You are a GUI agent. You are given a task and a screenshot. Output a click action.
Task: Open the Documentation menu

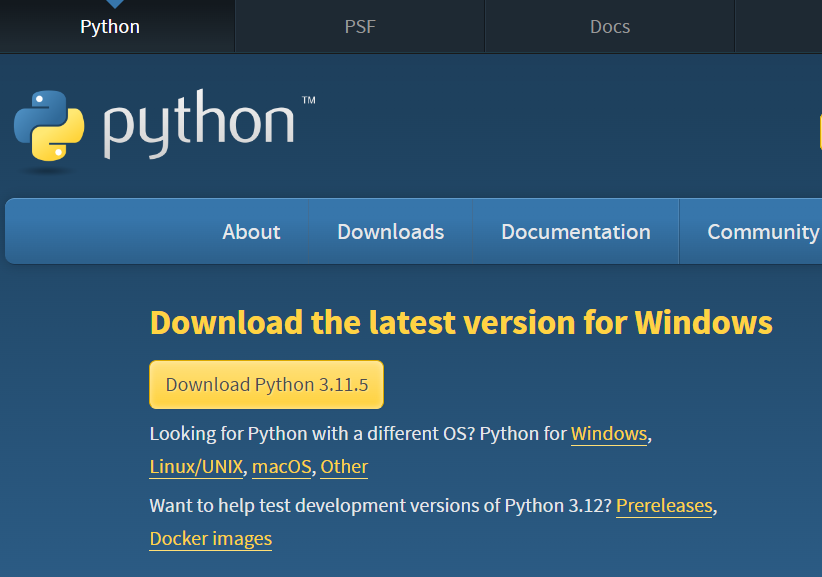click(576, 232)
